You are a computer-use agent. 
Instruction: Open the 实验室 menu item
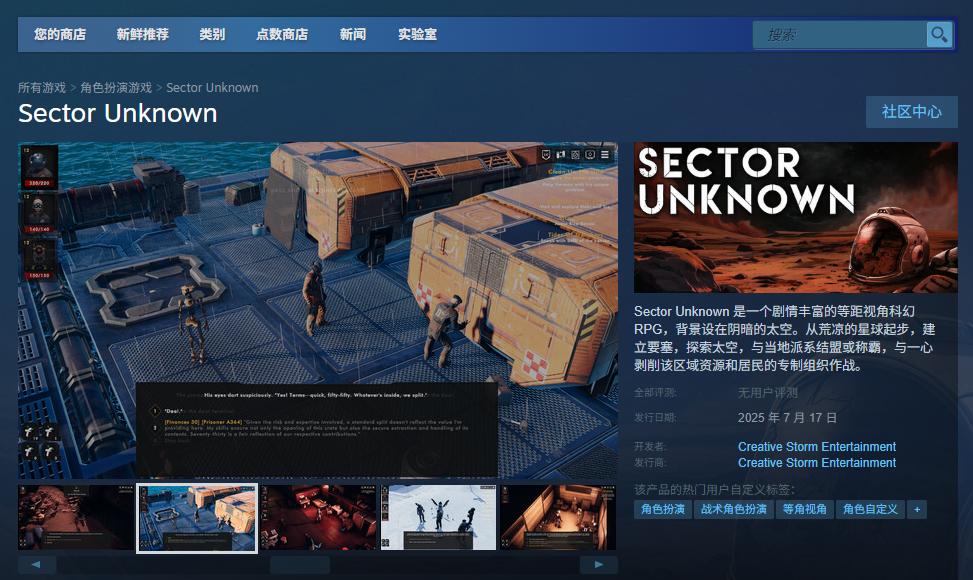[417, 34]
